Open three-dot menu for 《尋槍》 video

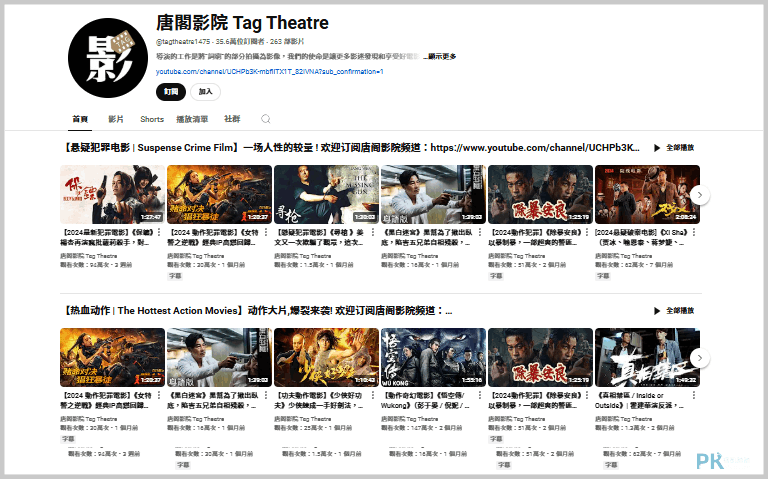coord(373,232)
